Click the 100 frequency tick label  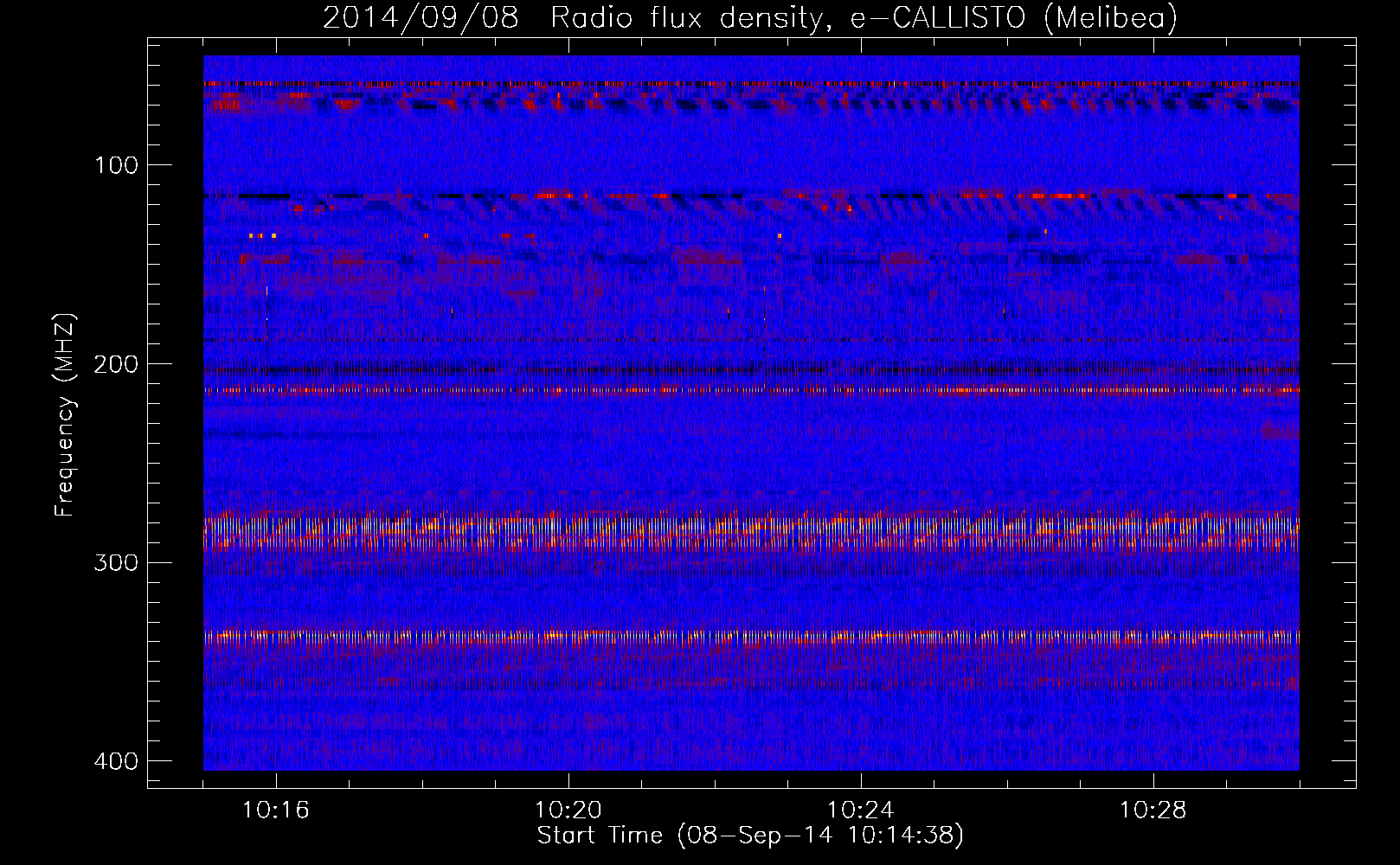(116, 165)
